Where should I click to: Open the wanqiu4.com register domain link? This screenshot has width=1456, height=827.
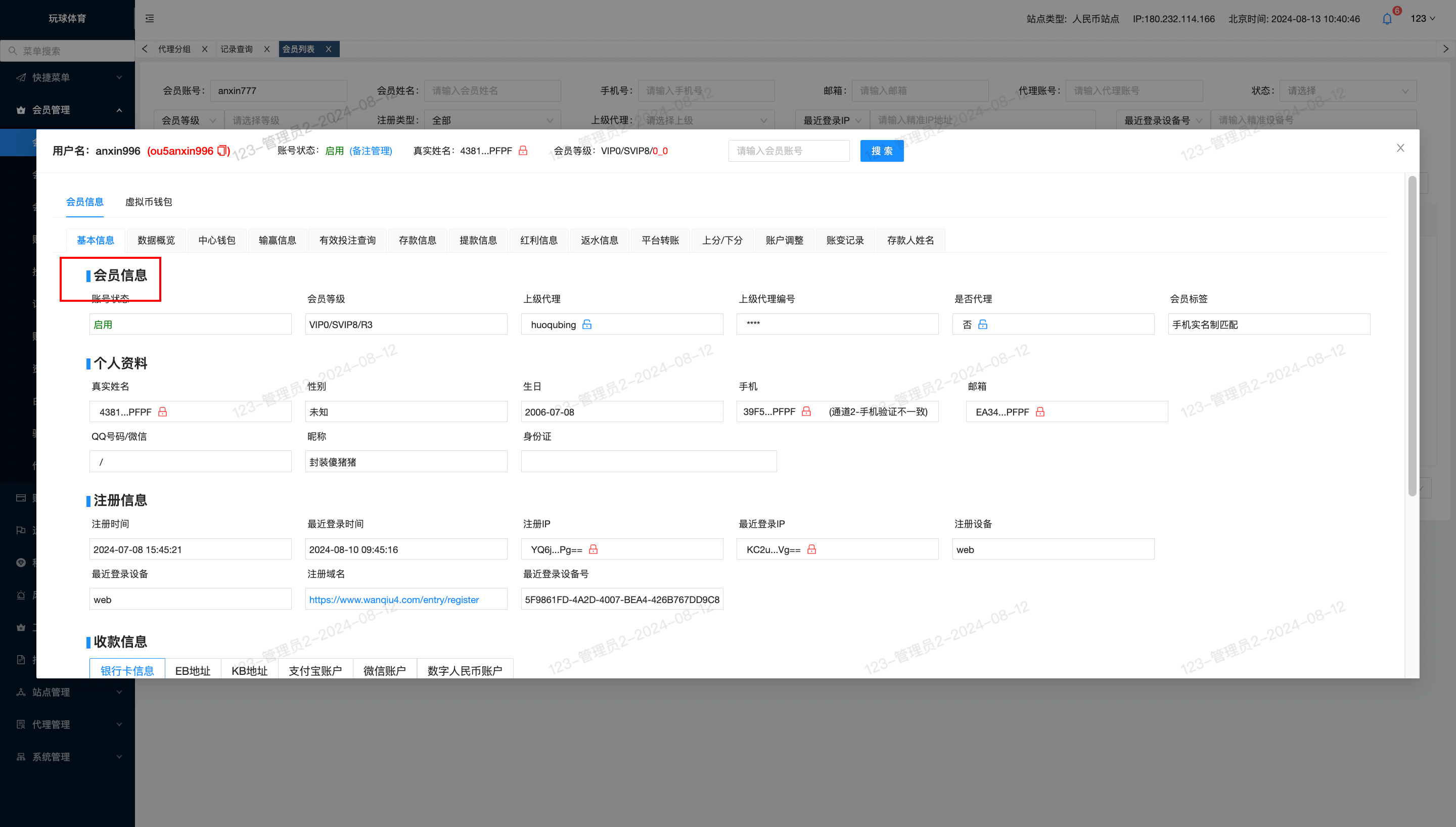393,599
